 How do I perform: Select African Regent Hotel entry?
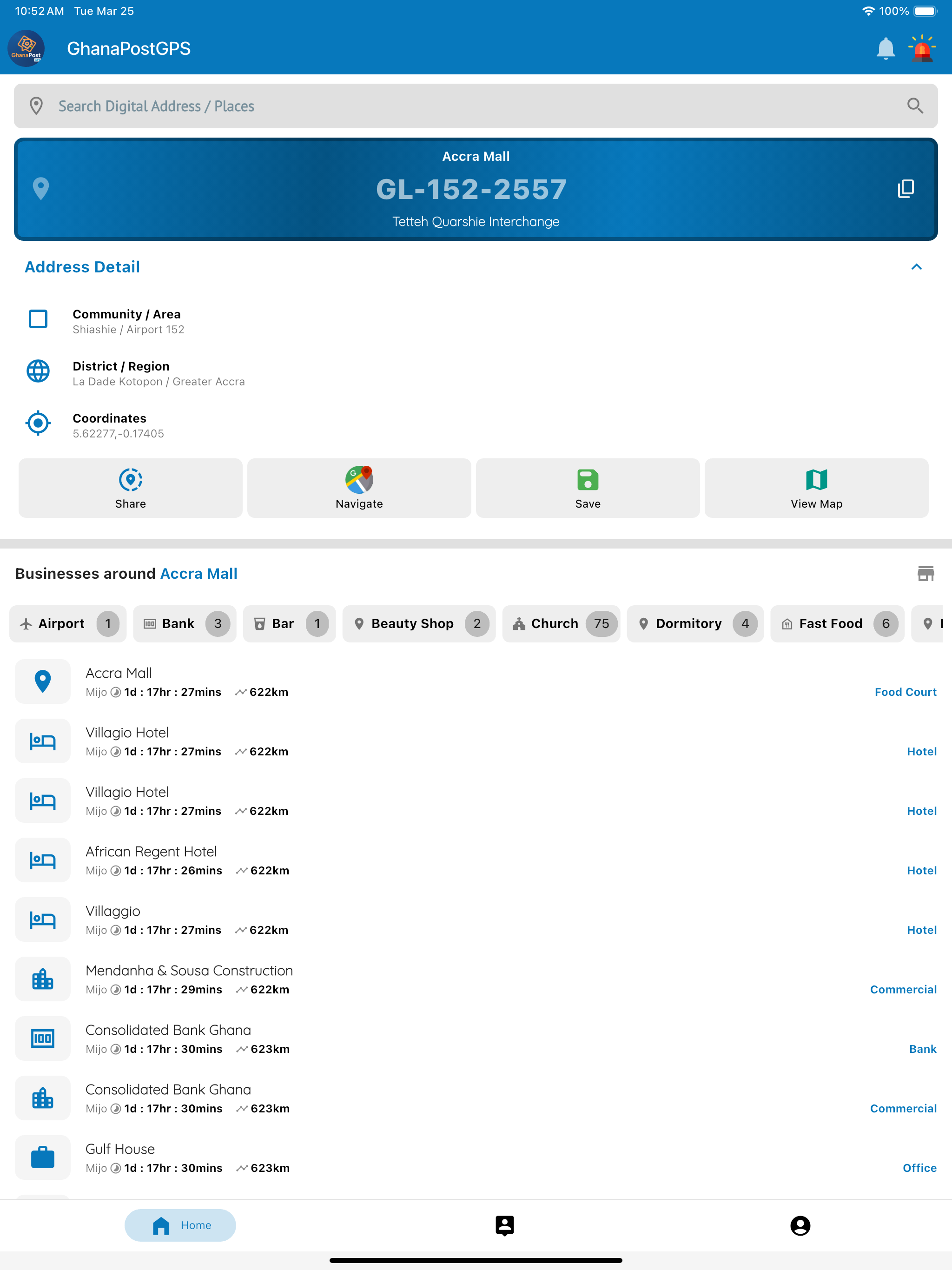pos(476,860)
